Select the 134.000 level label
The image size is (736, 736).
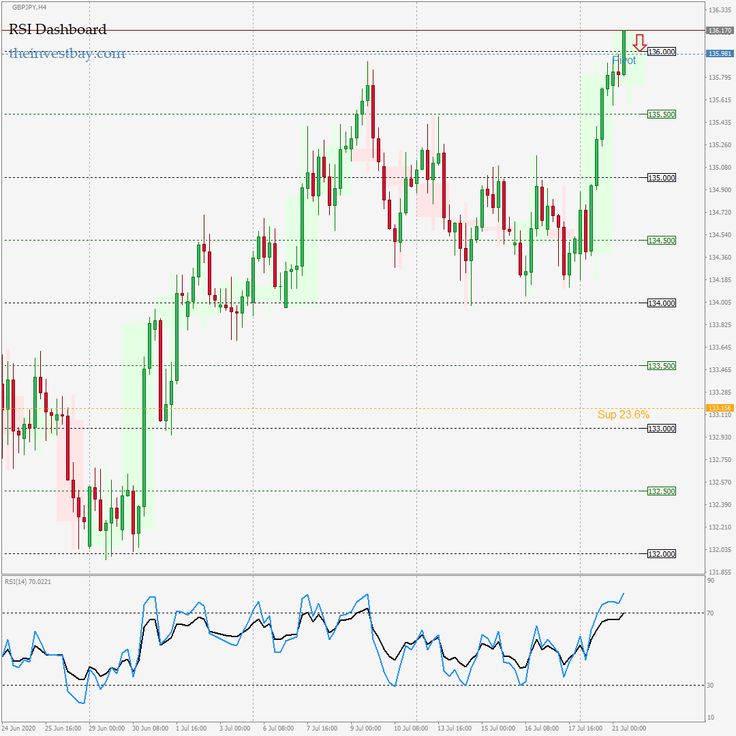(661, 303)
